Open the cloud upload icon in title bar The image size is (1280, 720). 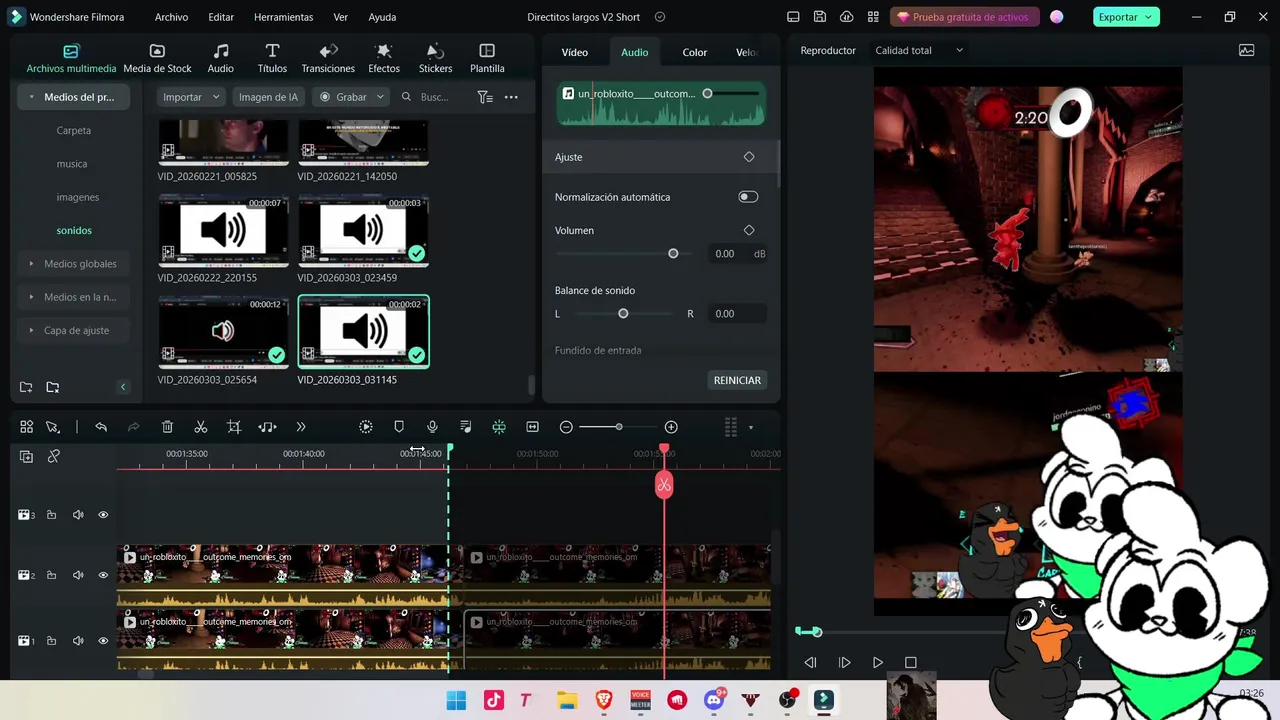click(847, 17)
